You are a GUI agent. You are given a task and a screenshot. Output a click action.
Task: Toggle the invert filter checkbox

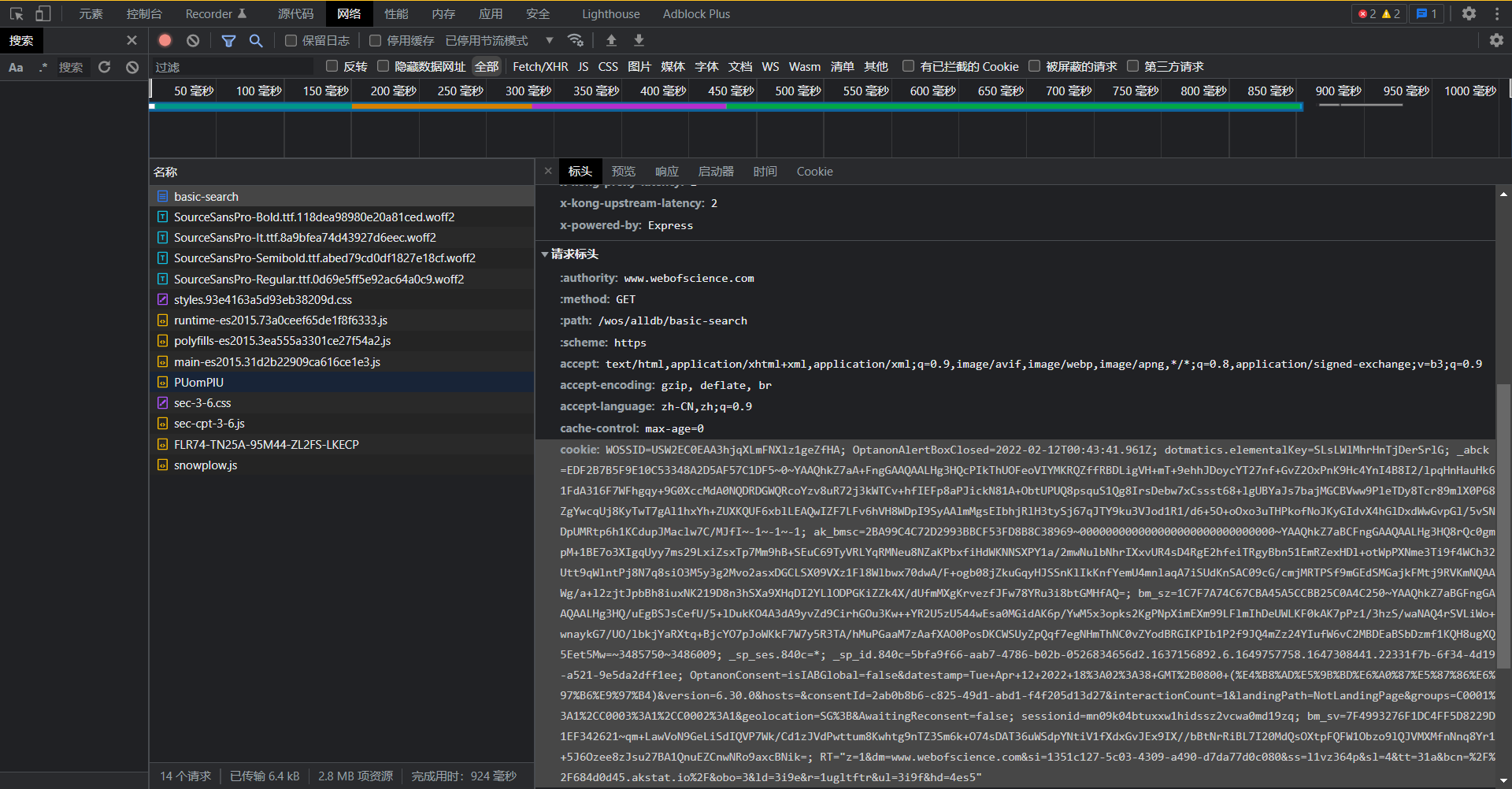[x=332, y=66]
